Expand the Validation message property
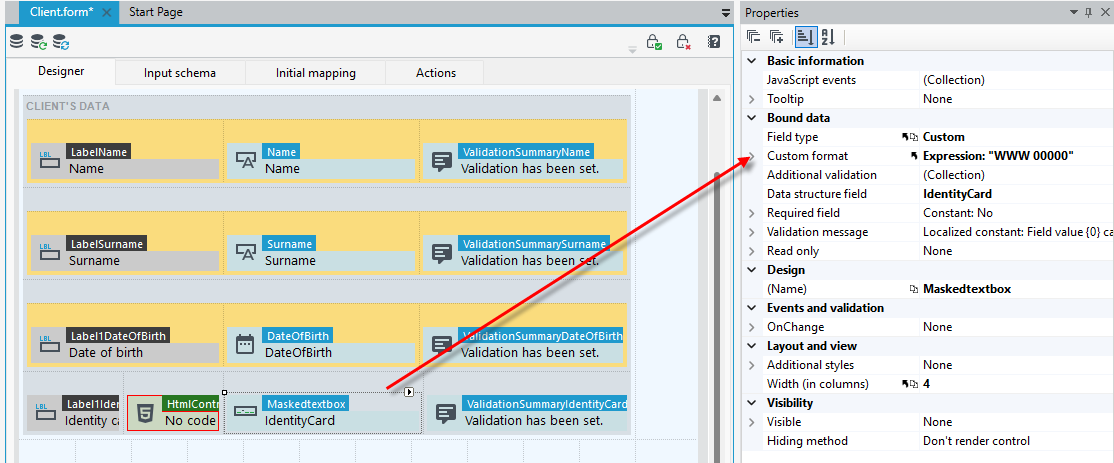Viewport: 1114px width, 463px height. 752,232
